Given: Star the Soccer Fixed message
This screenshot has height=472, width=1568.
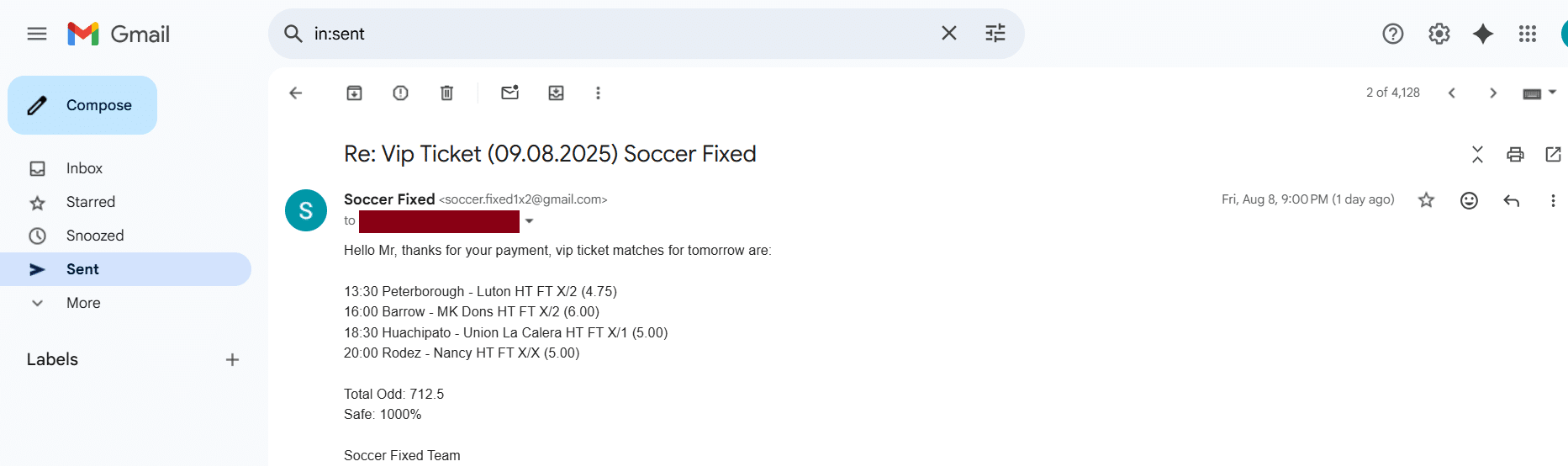Looking at the screenshot, I should point(1426,200).
